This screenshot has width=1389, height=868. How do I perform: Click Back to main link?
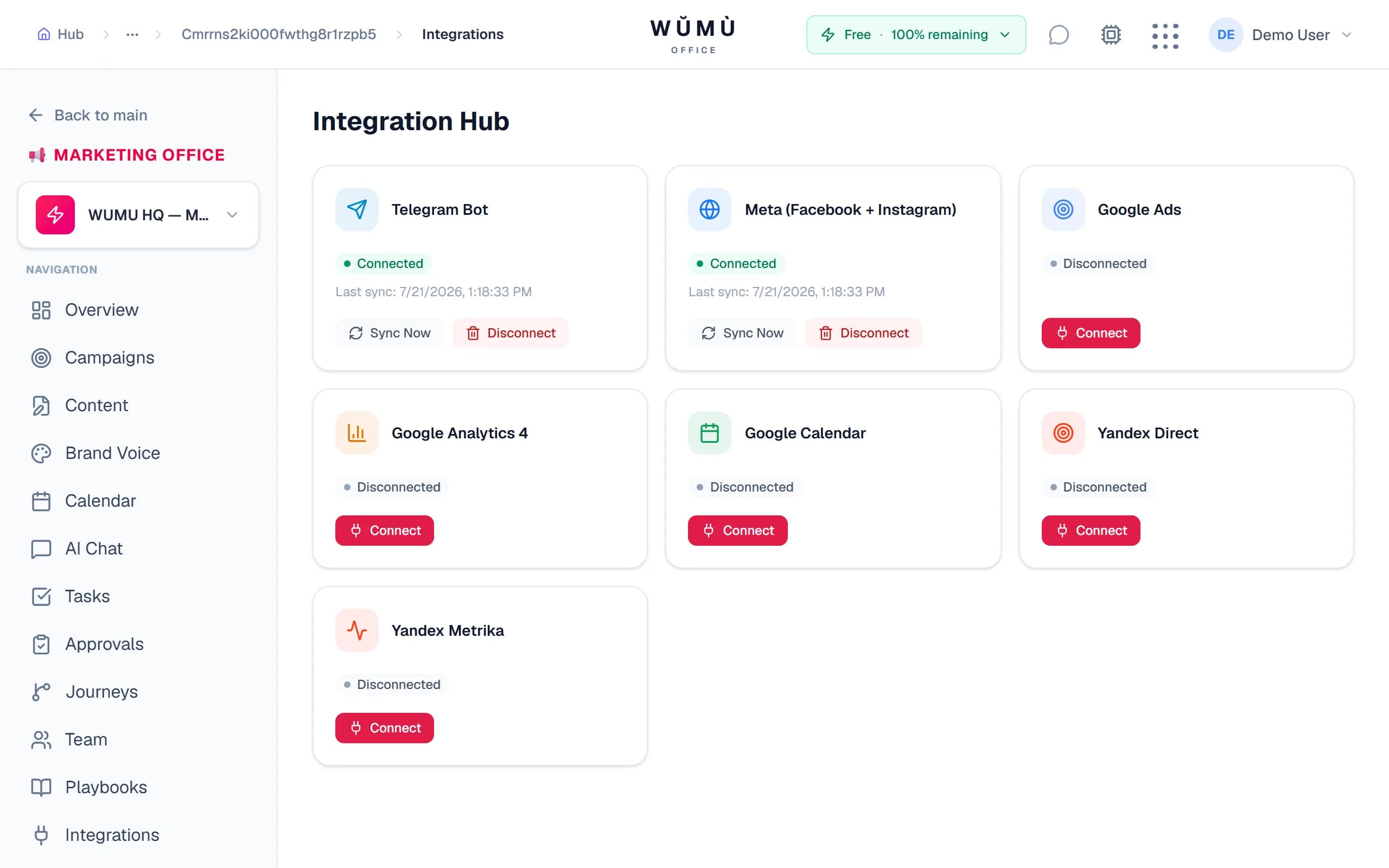coord(88,116)
